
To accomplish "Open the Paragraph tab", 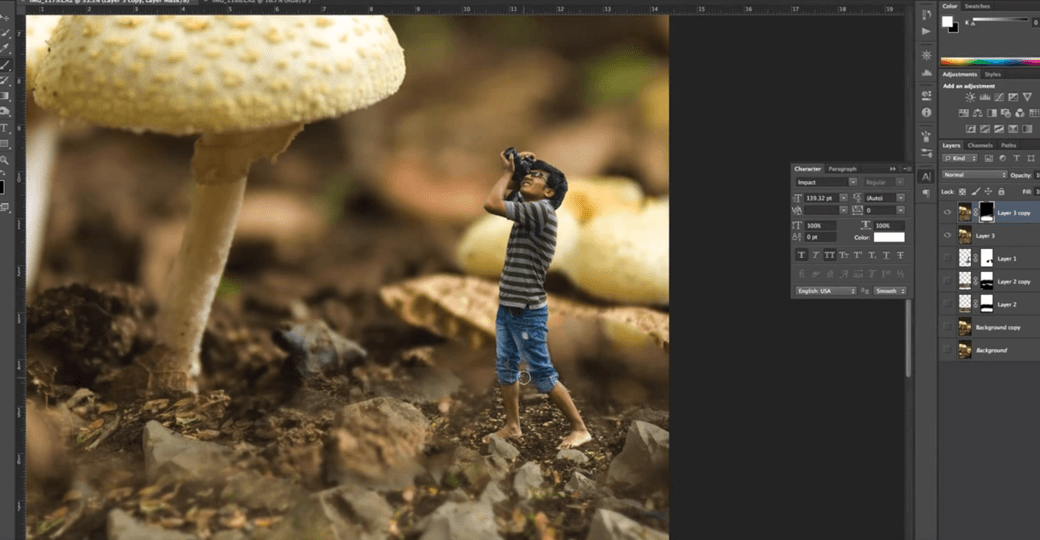I will [842, 169].
